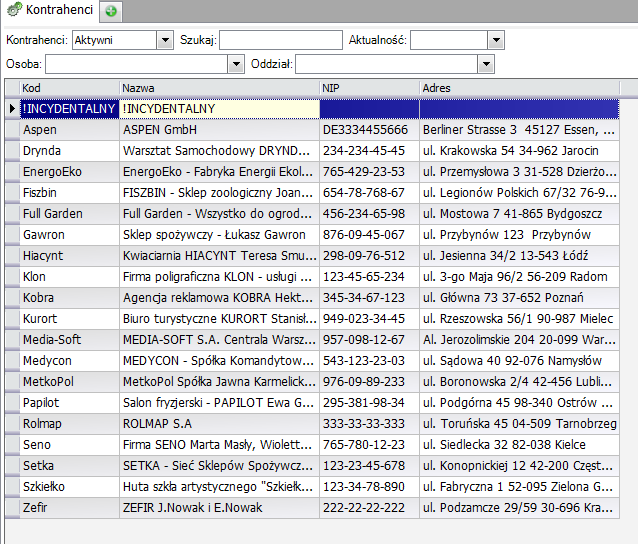Click NIP 765-429-23-53

point(369,172)
